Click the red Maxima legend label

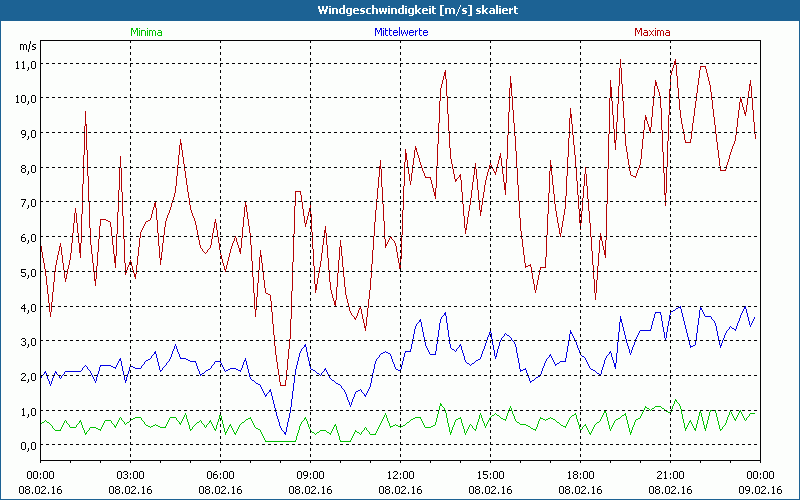click(x=653, y=32)
